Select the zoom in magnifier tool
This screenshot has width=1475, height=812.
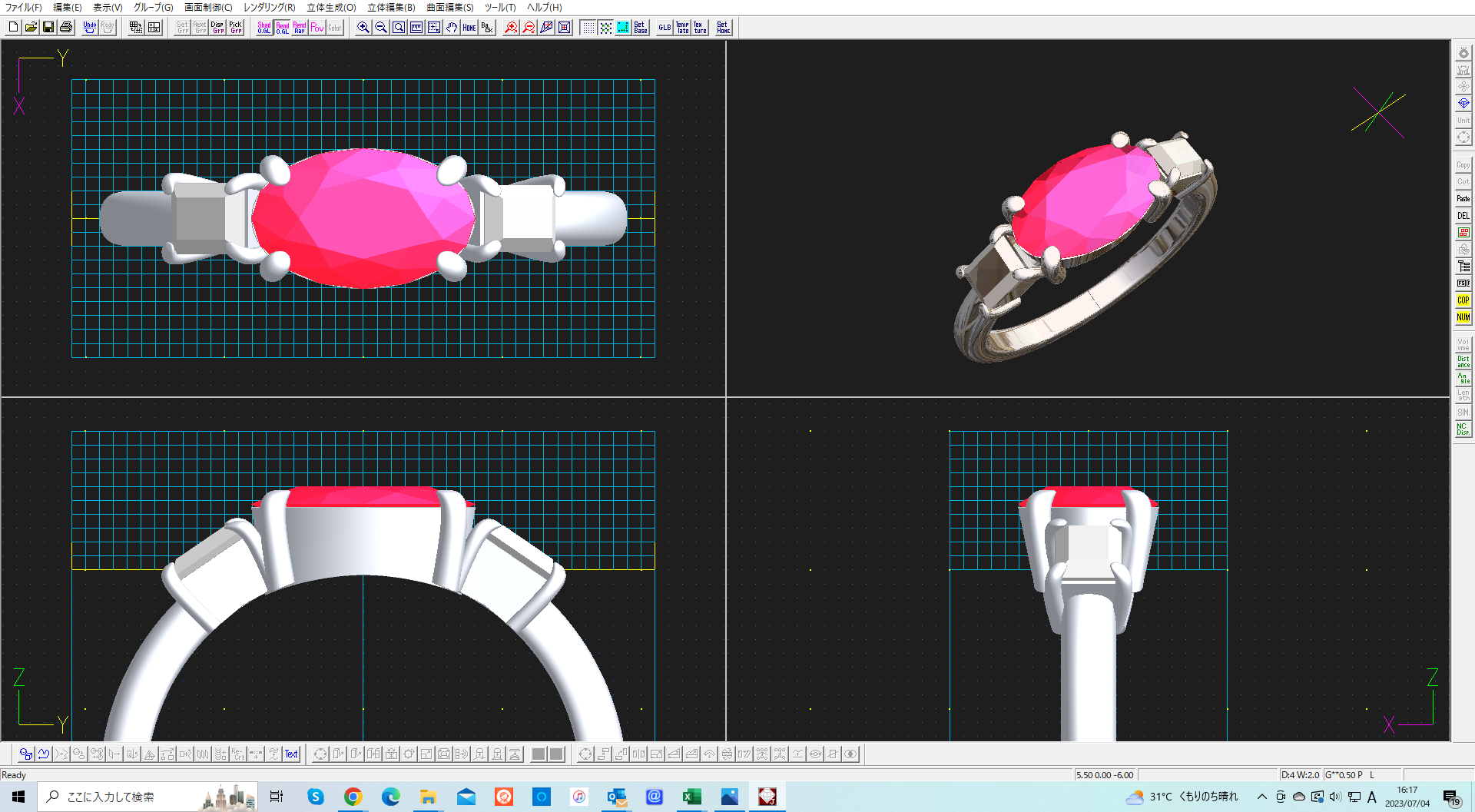click(363, 28)
